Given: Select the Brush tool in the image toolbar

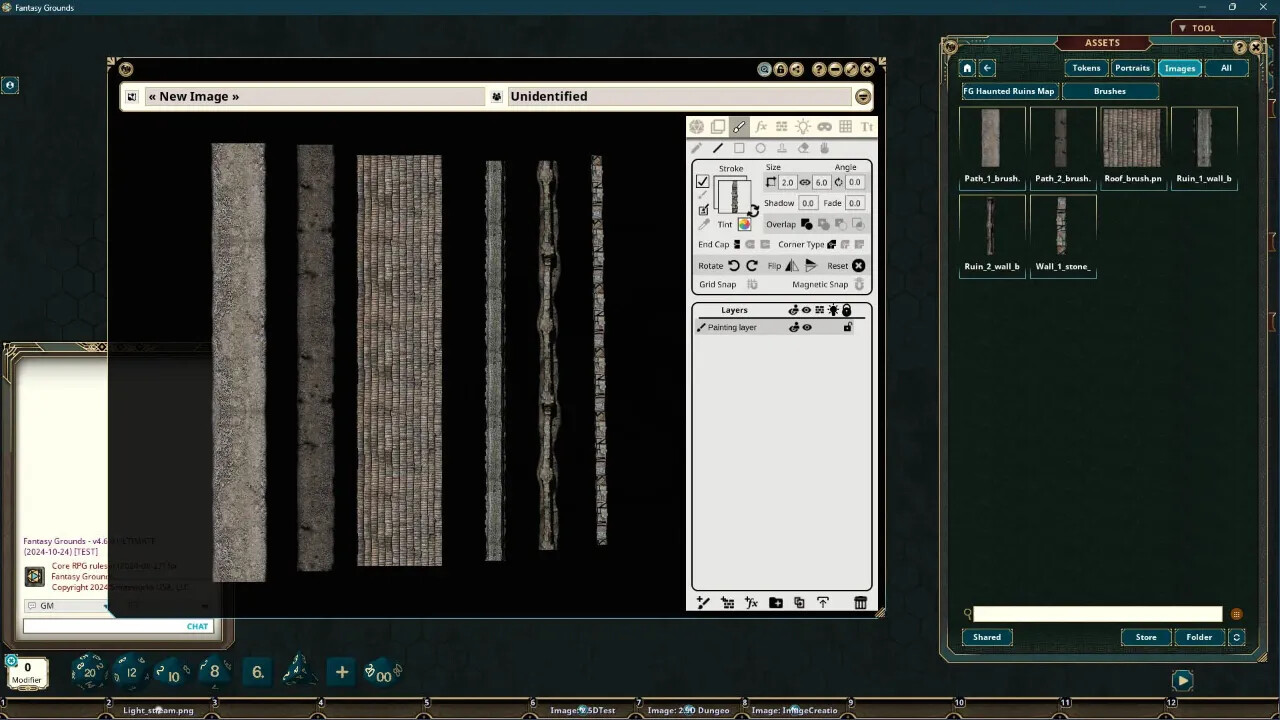Looking at the screenshot, I should point(738,127).
